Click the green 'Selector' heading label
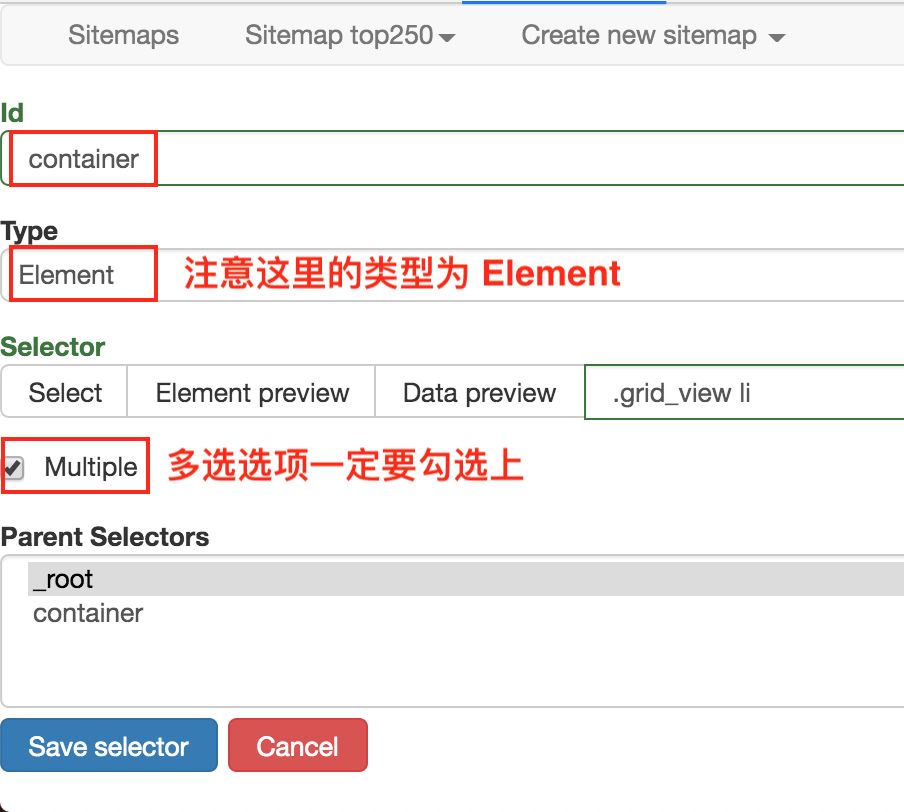The height and width of the screenshot is (812, 904). pos(53,347)
